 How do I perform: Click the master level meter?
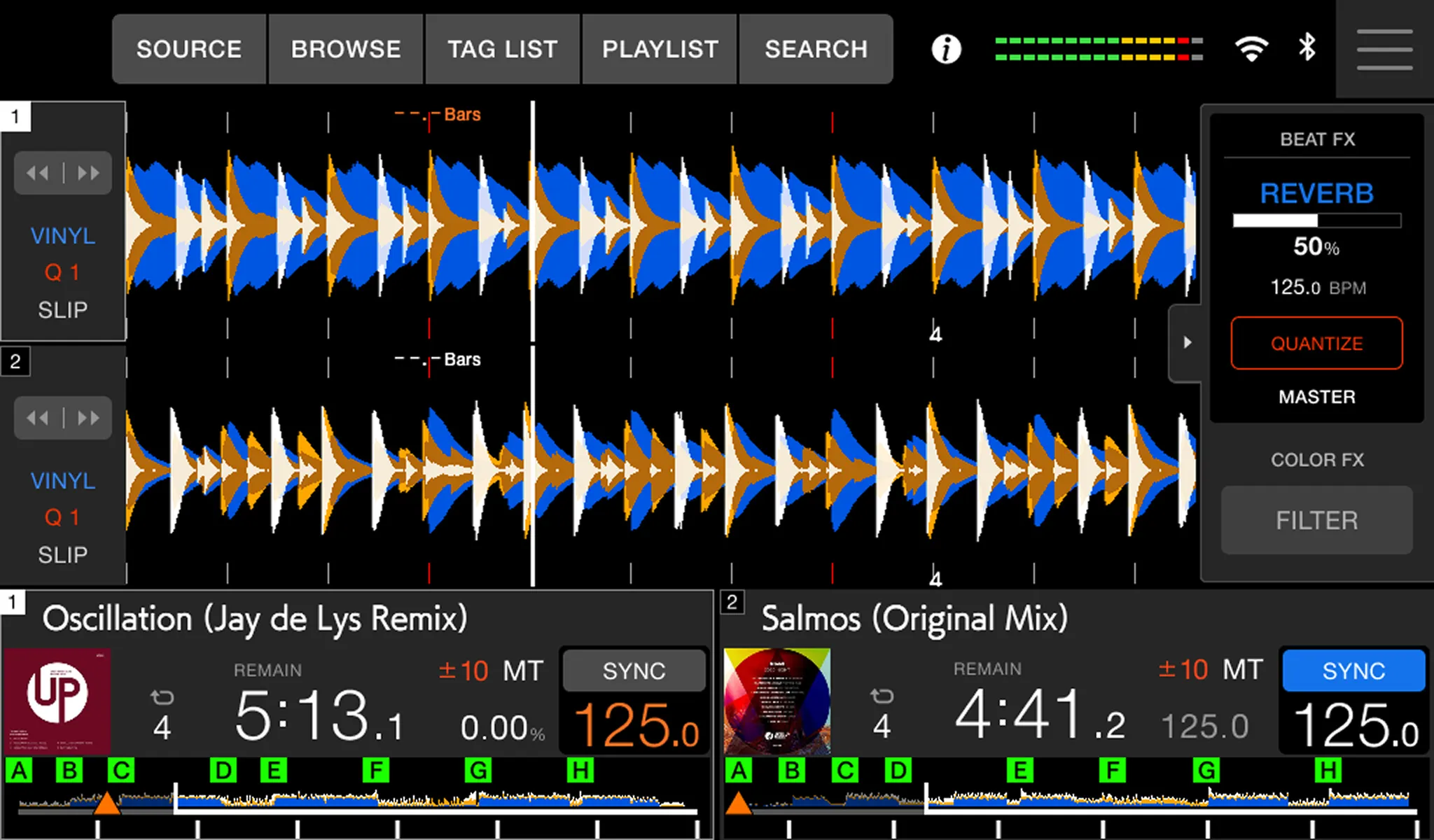click(x=1099, y=49)
